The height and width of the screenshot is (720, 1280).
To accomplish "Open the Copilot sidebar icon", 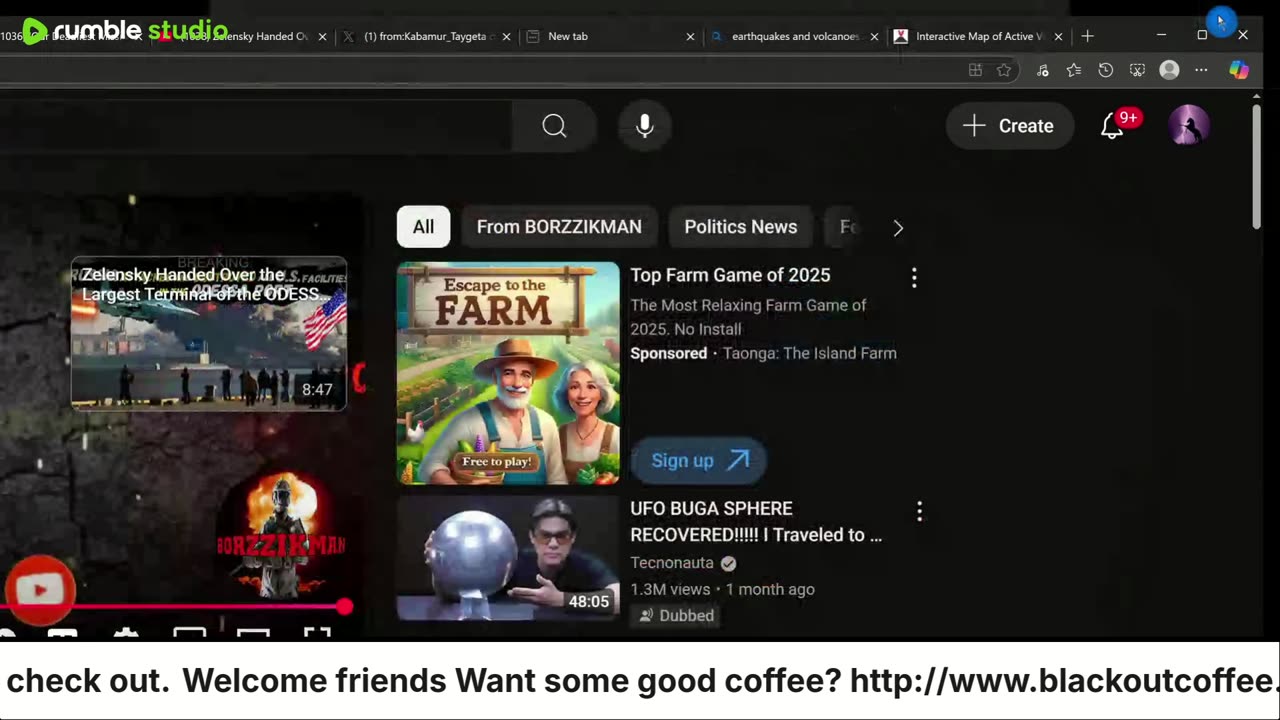I will point(1239,70).
